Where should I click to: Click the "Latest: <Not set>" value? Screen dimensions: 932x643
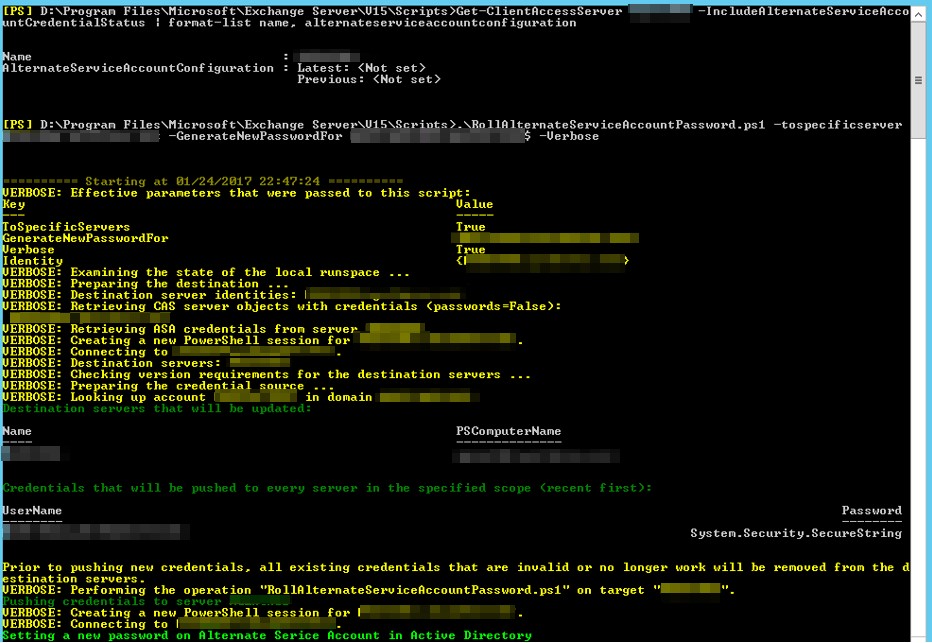(368, 68)
